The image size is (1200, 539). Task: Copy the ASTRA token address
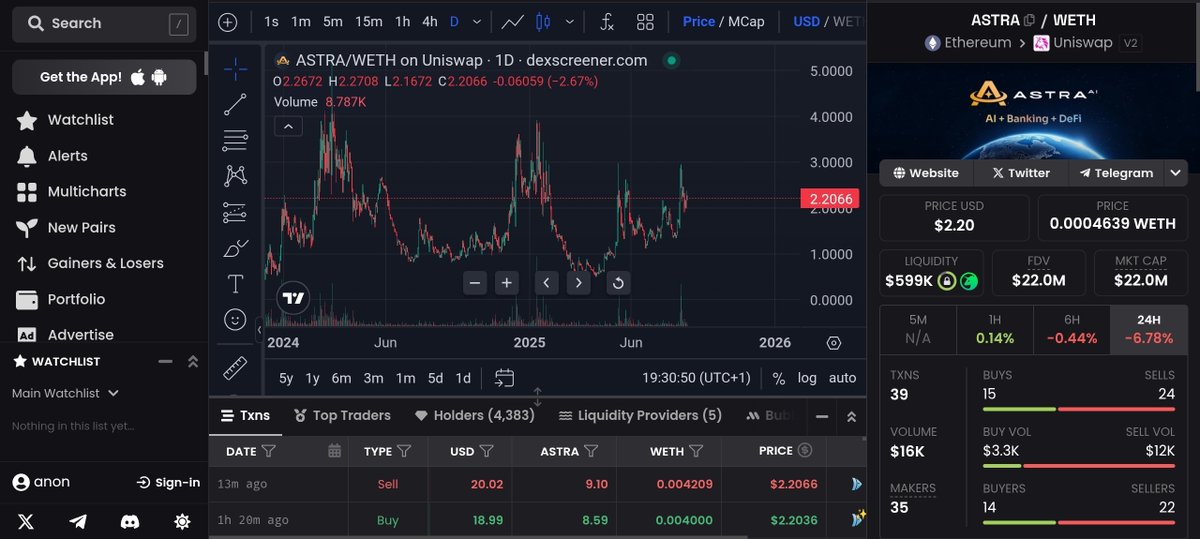[x=1029, y=20]
